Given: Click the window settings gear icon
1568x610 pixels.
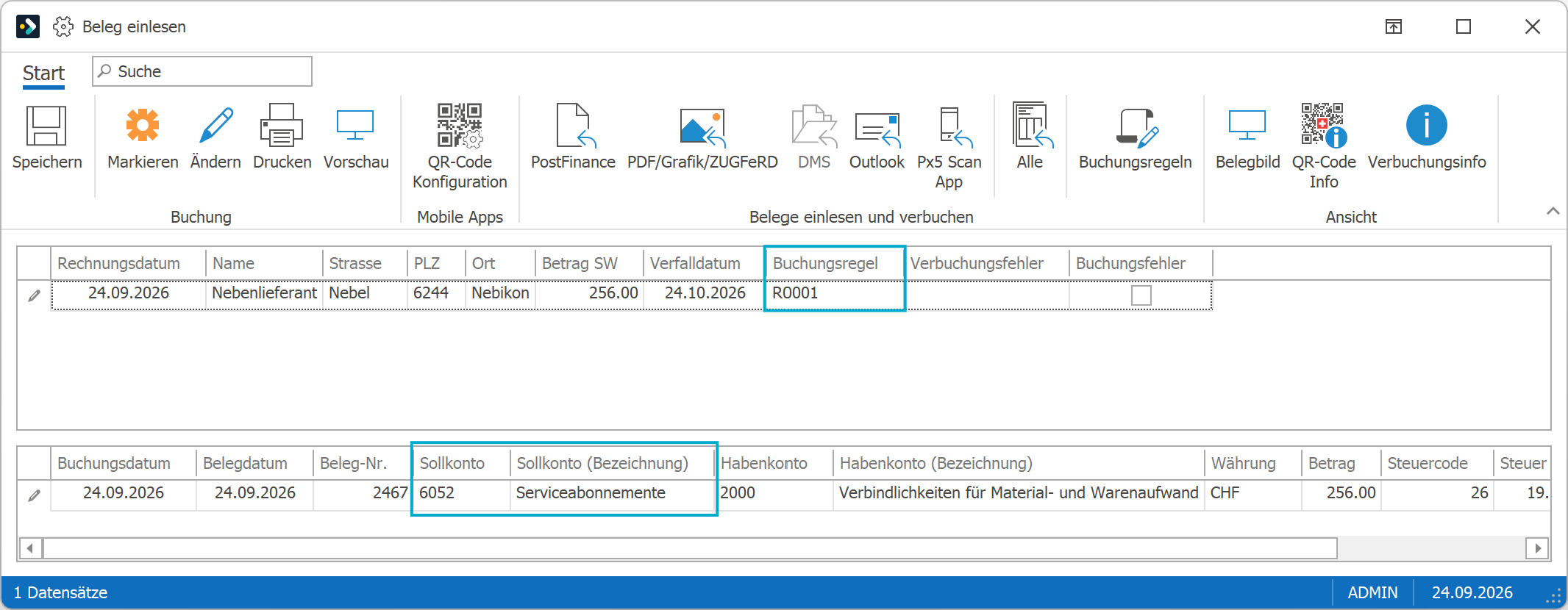Looking at the screenshot, I should [63, 27].
